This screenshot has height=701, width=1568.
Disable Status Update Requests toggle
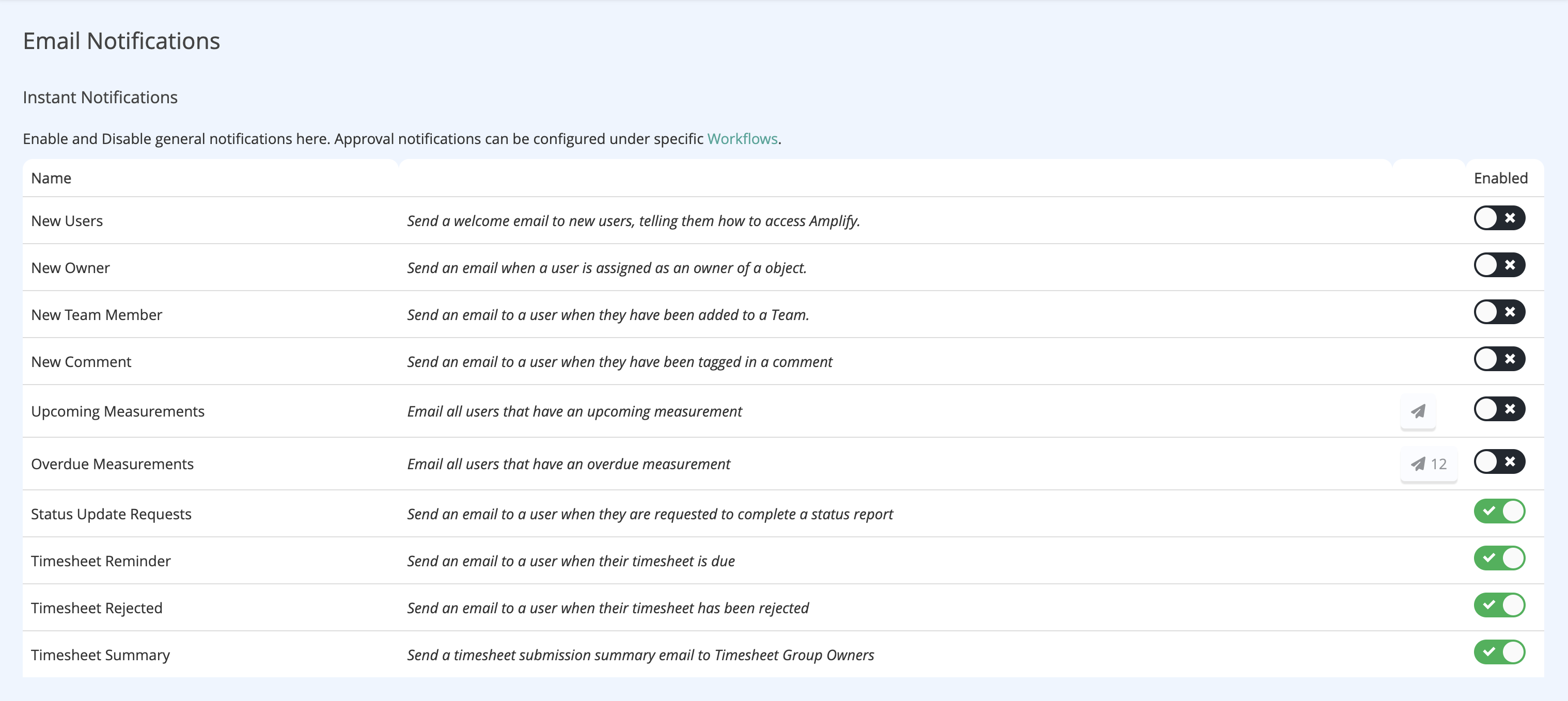tap(1499, 511)
